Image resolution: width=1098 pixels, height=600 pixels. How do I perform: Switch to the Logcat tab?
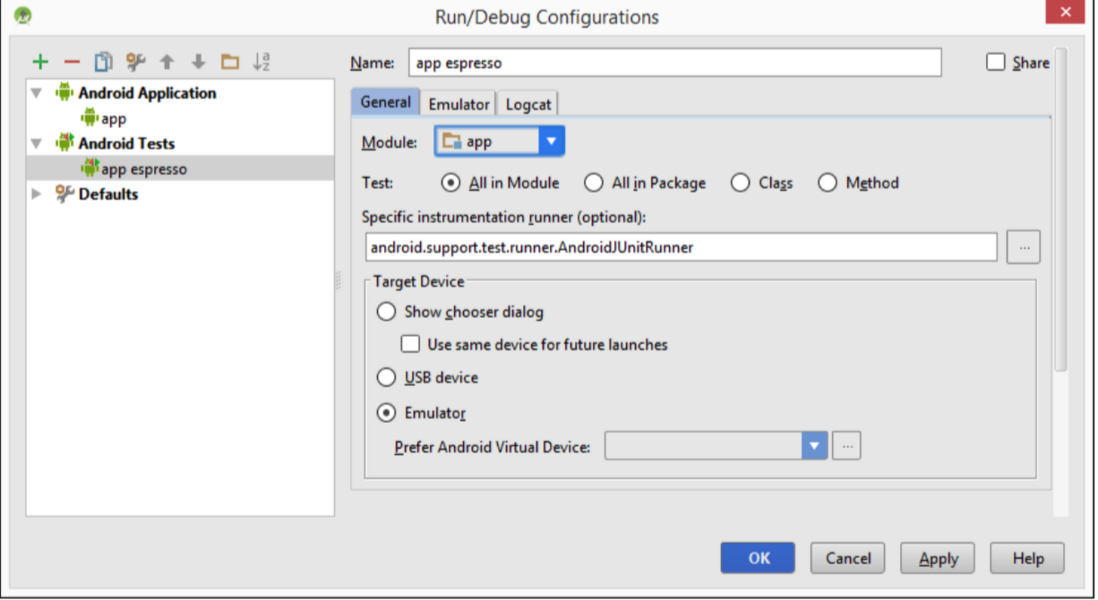pyautogui.click(x=528, y=104)
